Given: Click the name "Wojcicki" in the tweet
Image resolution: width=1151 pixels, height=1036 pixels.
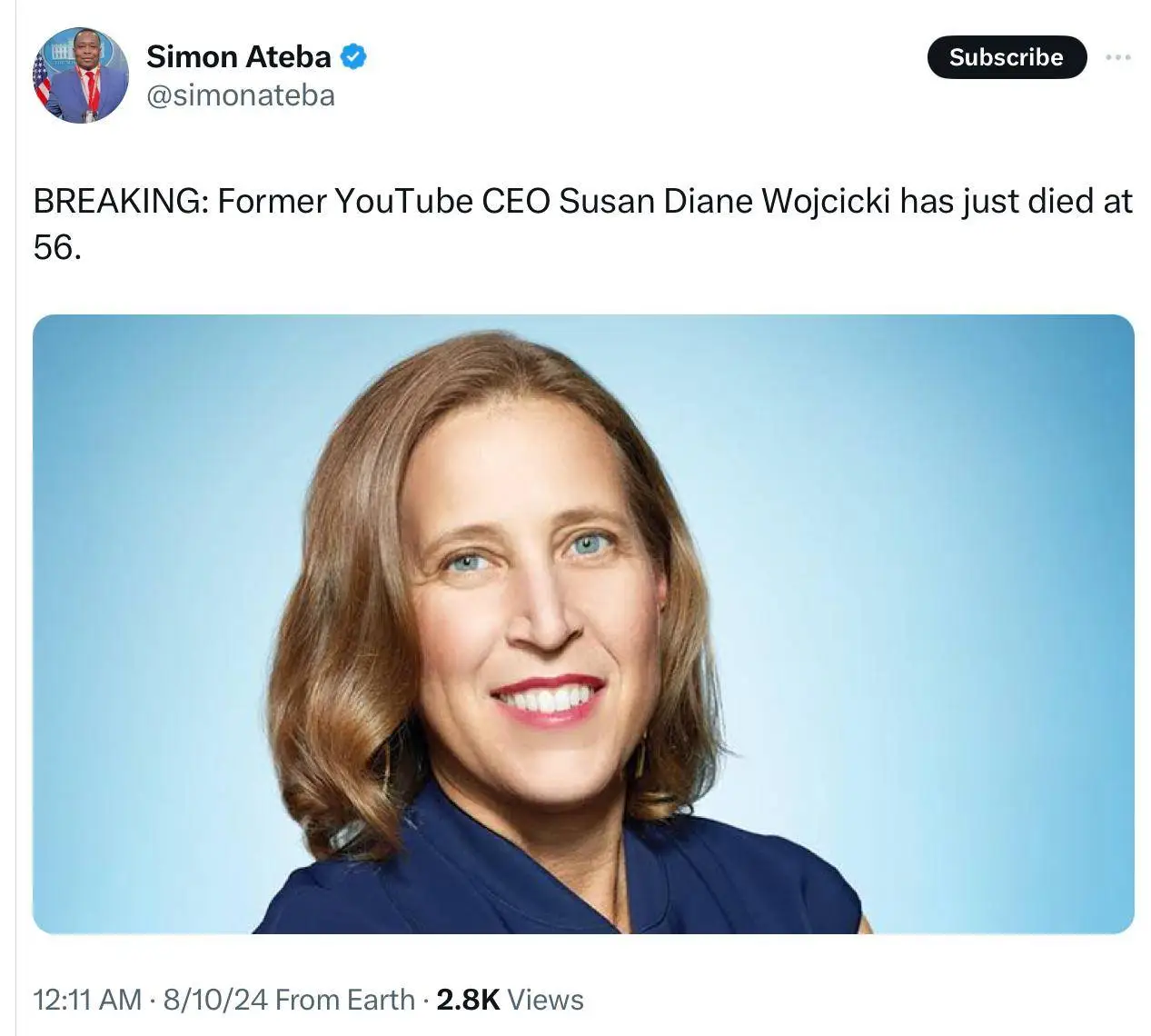Looking at the screenshot, I should [x=825, y=201].
